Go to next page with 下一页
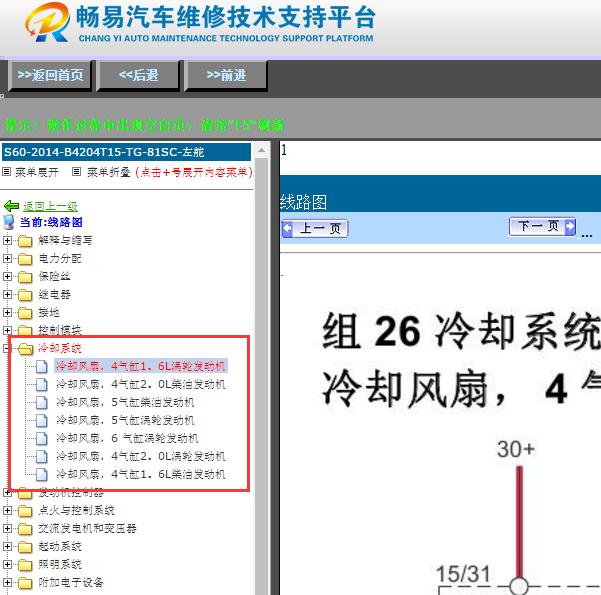Viewport: 601px width, 595px height. [x=542, y=227]
